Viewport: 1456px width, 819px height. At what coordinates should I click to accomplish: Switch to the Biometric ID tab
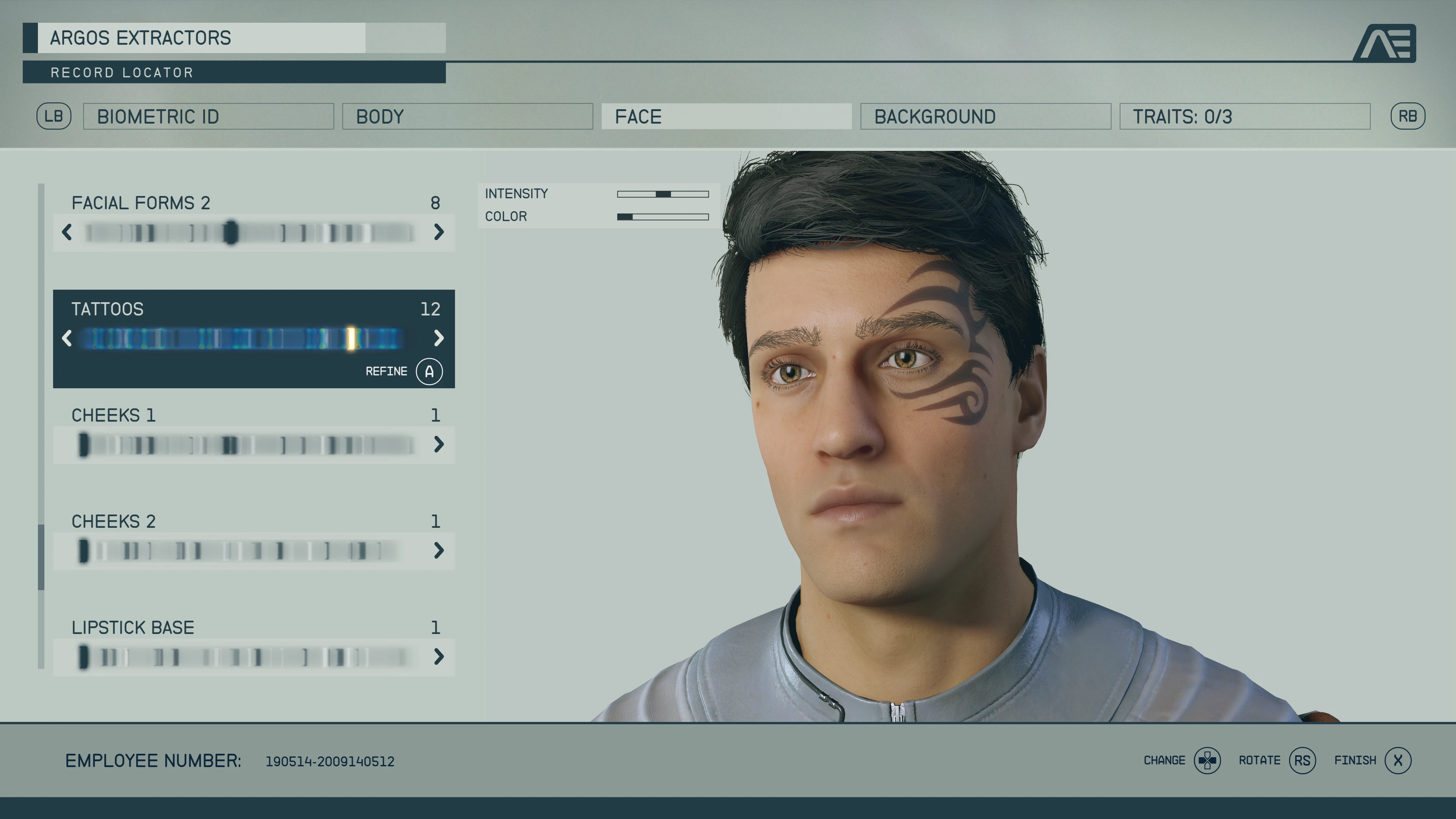pos(208,116)
